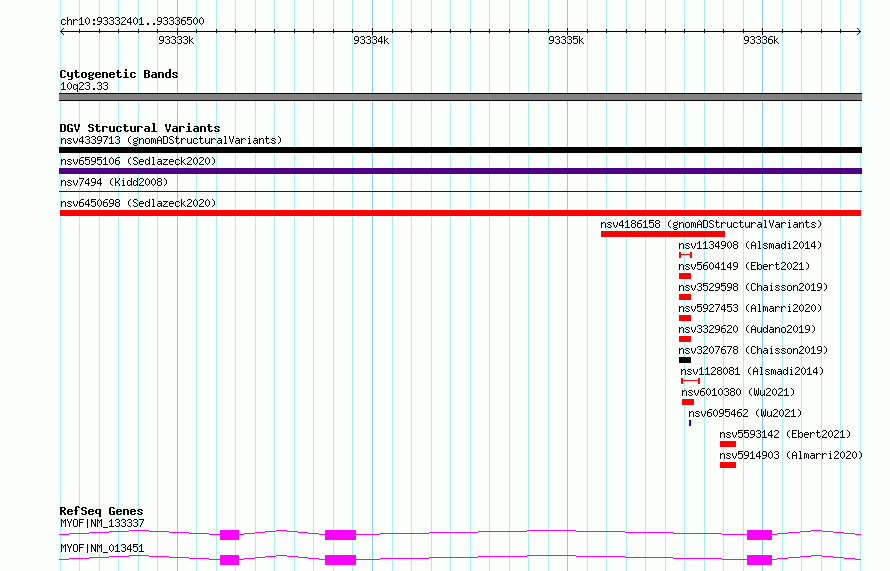This screenshot has width=890, height=571.
Task: Open nsv6010380 Wu2021 label
Action: (x=738, y=392)
